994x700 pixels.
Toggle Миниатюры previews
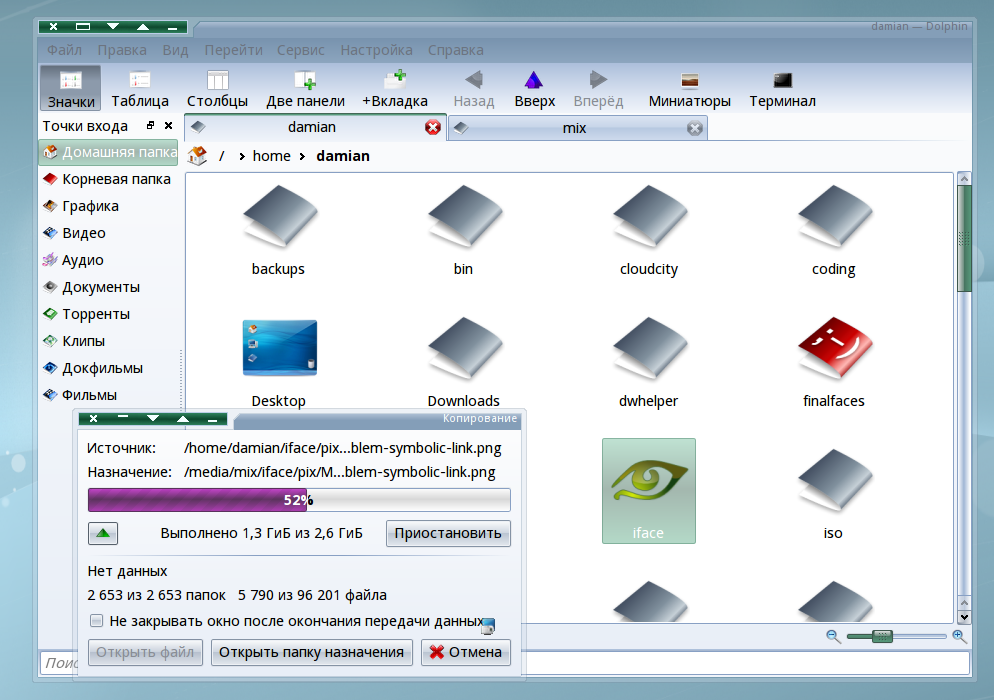pyautogui.click(x=690, y=88)
